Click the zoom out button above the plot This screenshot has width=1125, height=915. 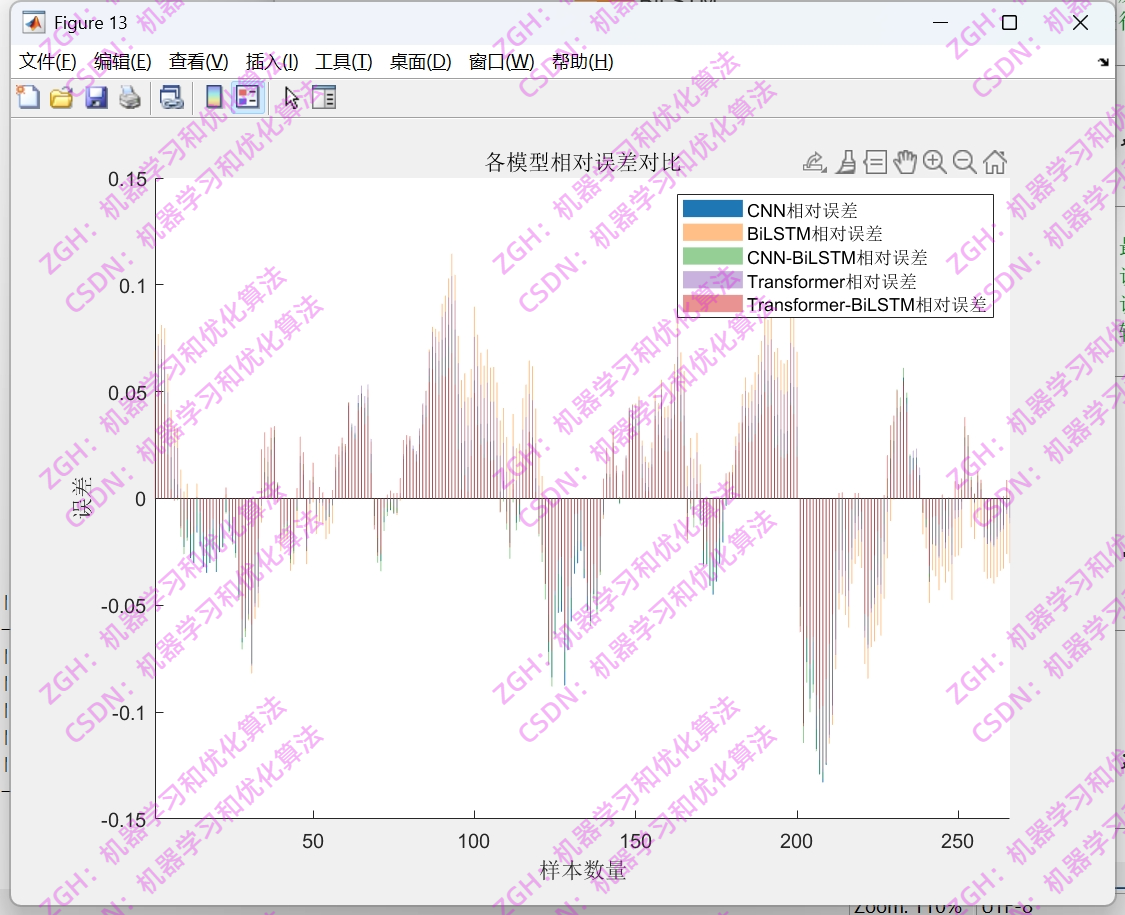pyautogui.click(x=963, y=162)
